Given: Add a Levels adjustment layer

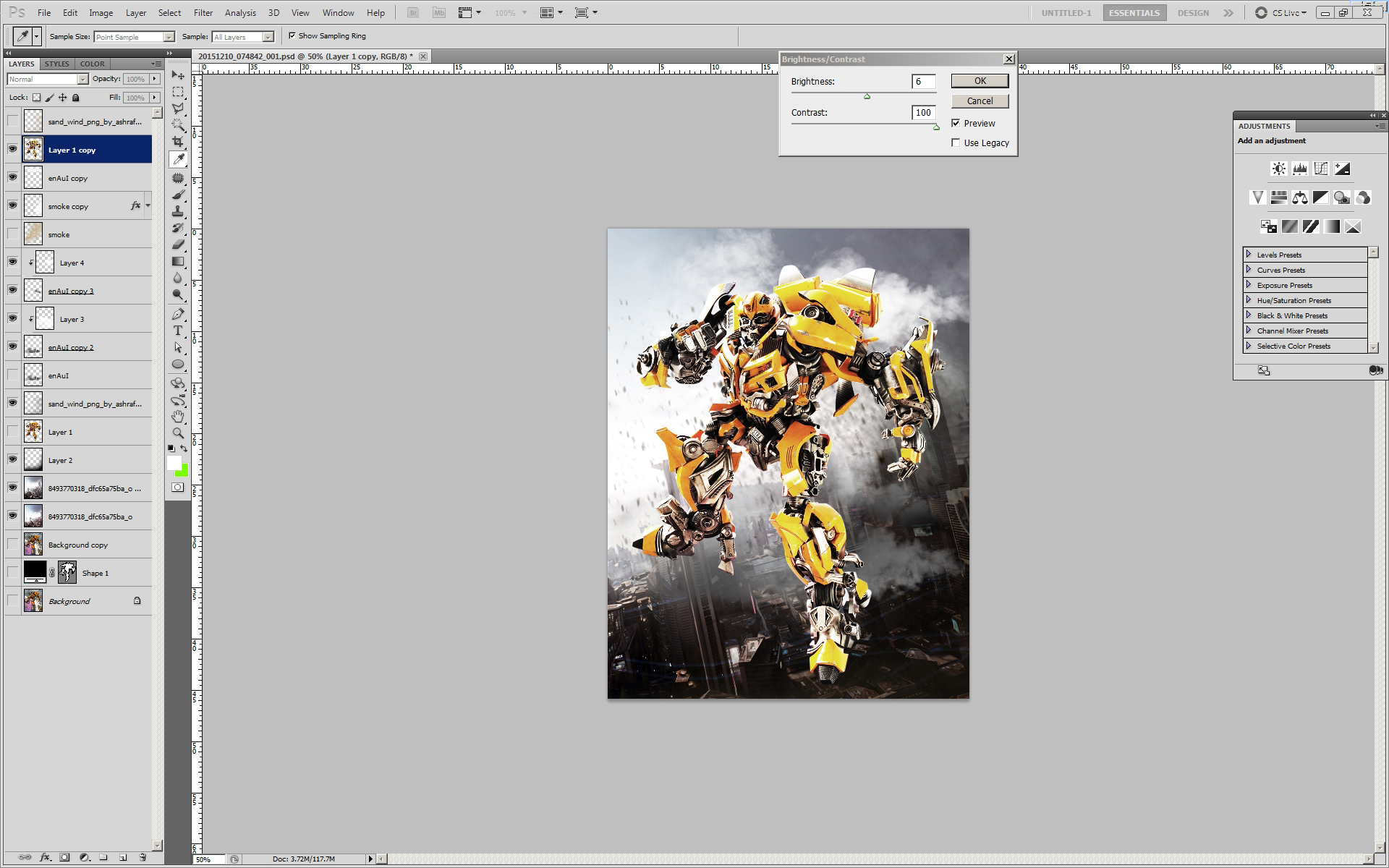Looking at the screenshot, I should click(1300, 169).
